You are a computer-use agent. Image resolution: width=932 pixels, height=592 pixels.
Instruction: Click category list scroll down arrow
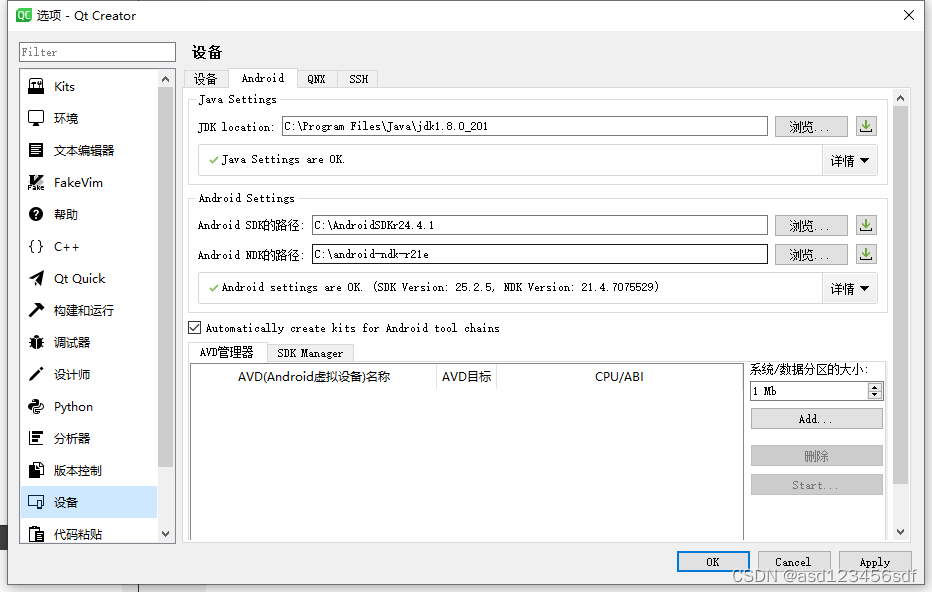(165, 534)
